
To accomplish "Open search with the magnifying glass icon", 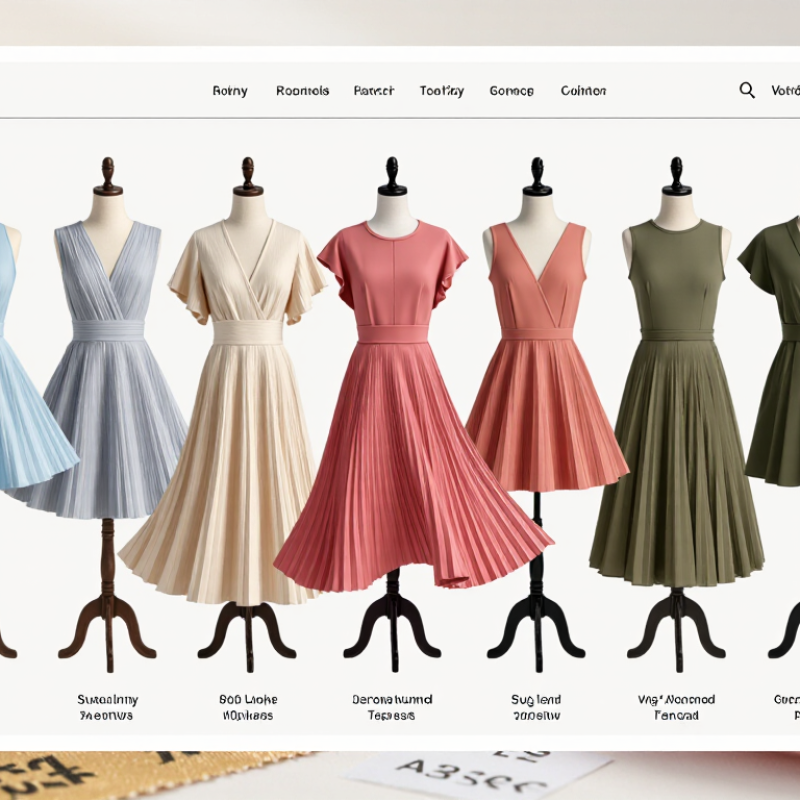I will click(x=747, y=90).
